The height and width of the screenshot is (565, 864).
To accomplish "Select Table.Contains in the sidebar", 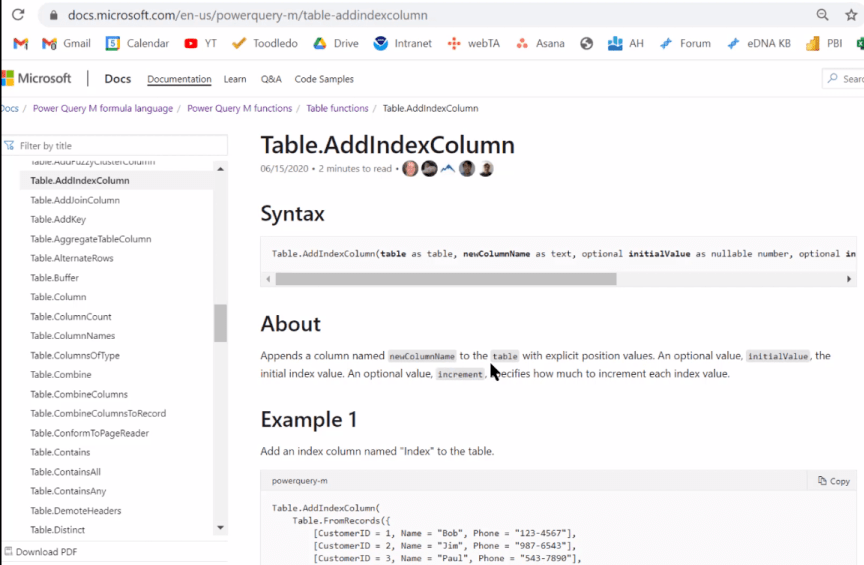I will [60, 453].
